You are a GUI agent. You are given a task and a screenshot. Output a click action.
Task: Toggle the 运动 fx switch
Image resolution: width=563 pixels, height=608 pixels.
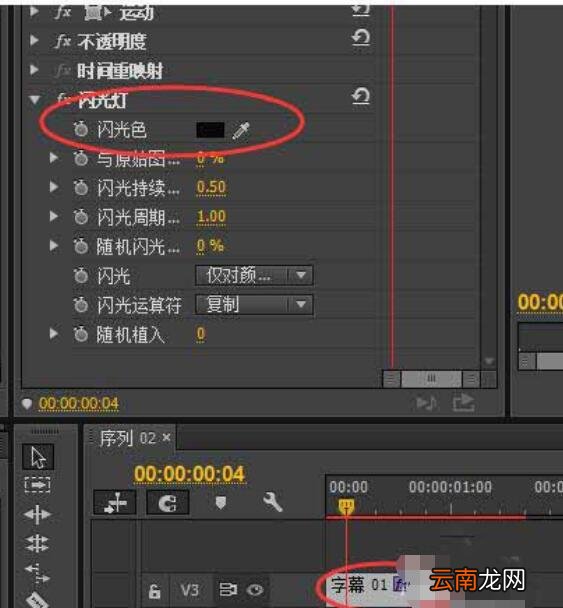(x=63, y=12)
